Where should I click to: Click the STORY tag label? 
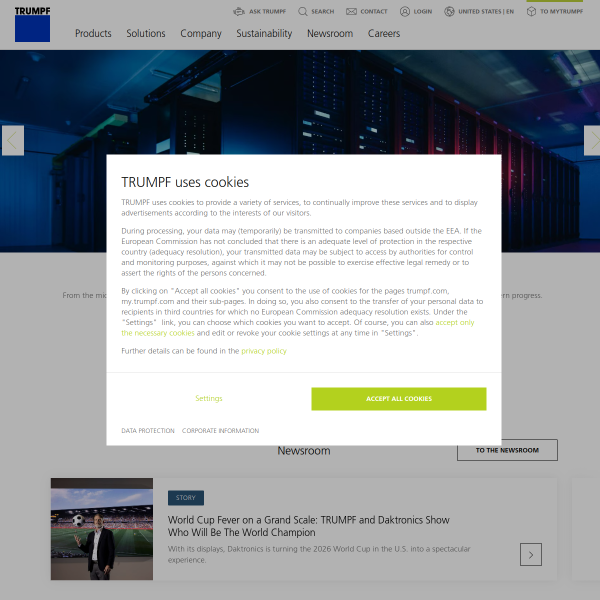[x=186, y=497]
